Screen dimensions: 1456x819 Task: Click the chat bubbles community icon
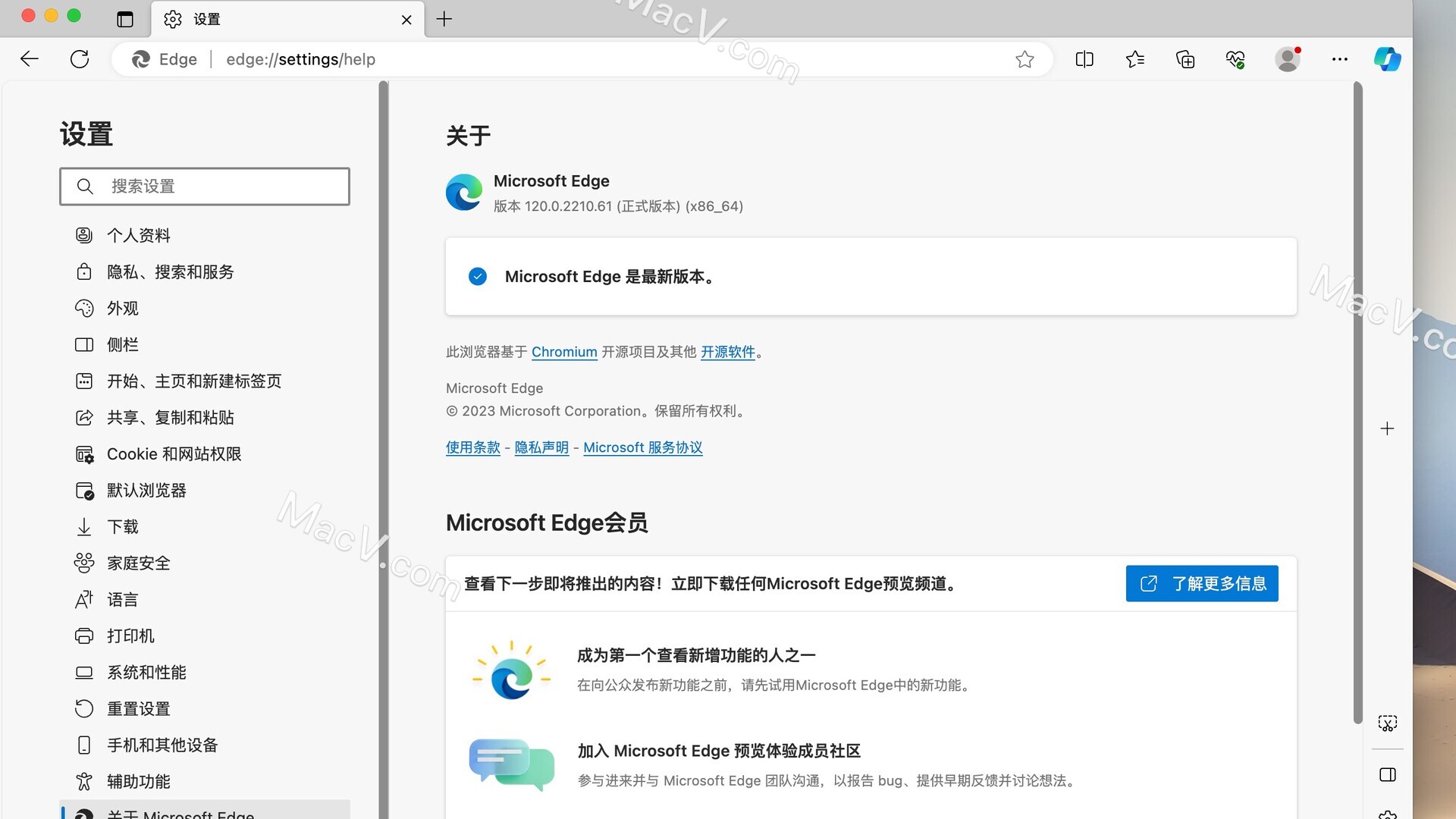tap(512, 764)
